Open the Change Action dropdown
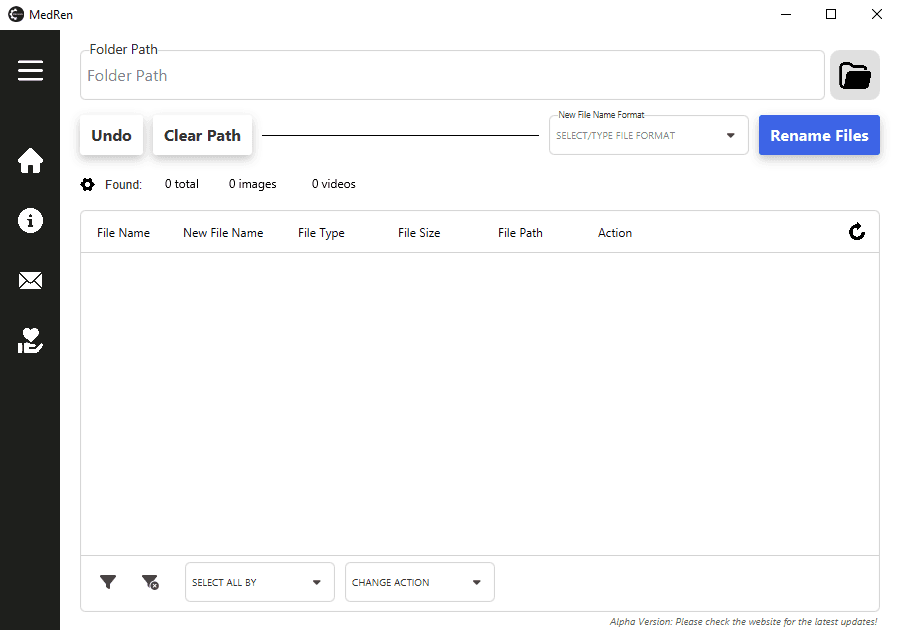 (420, 582)
